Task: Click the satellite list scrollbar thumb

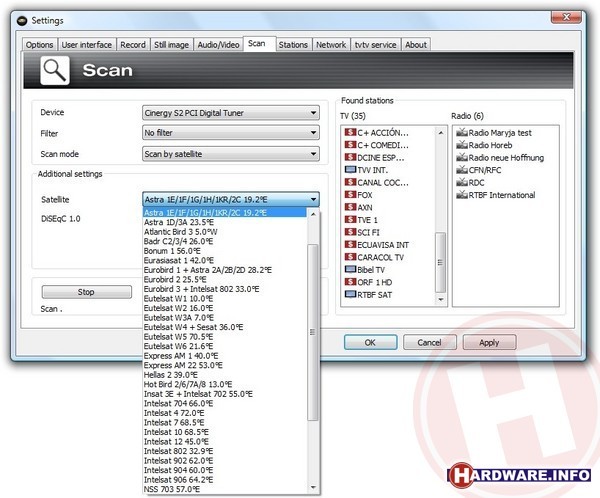Action: (x=313, y=332)
